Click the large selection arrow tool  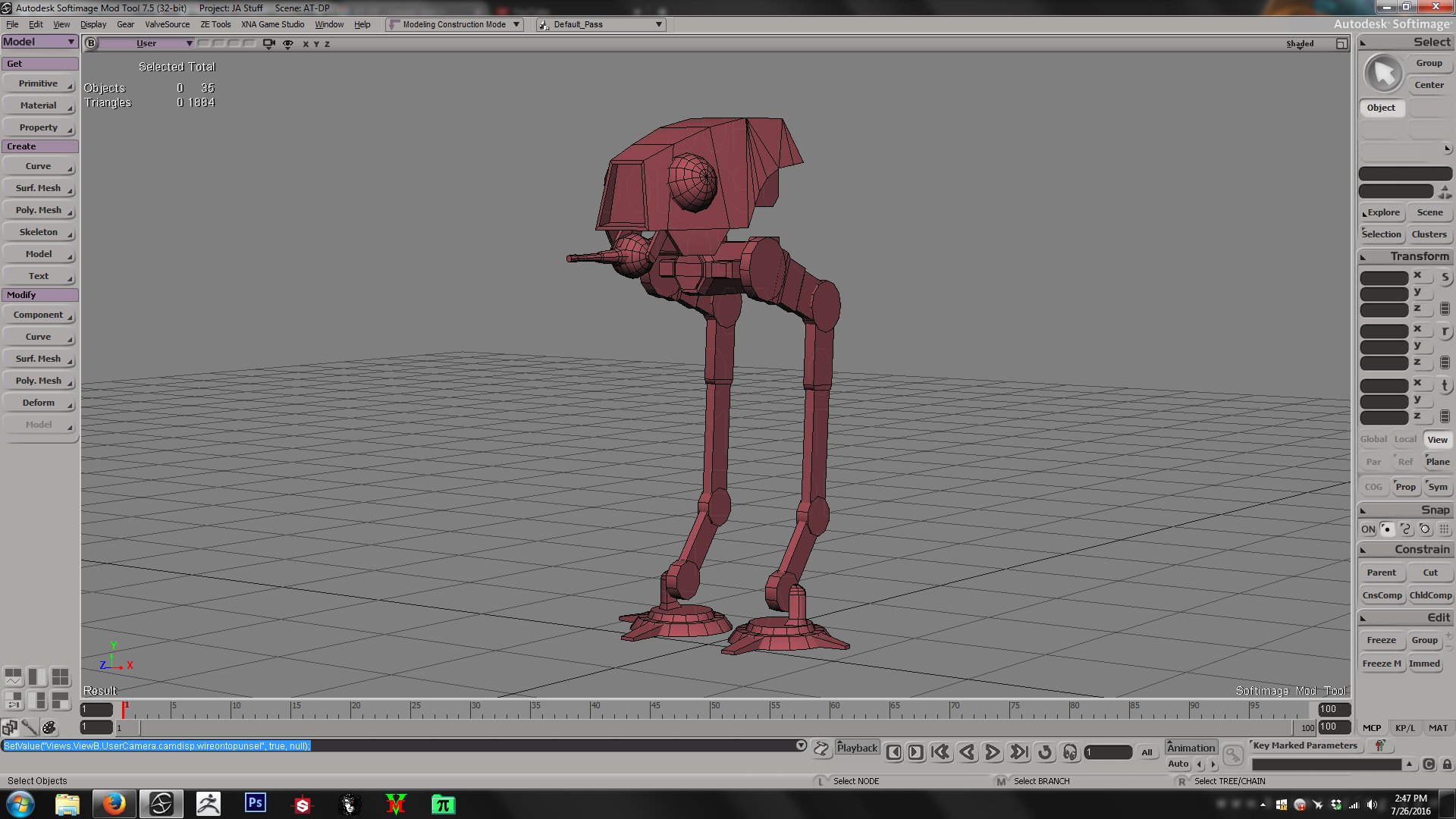click(x=1384, y=74)
